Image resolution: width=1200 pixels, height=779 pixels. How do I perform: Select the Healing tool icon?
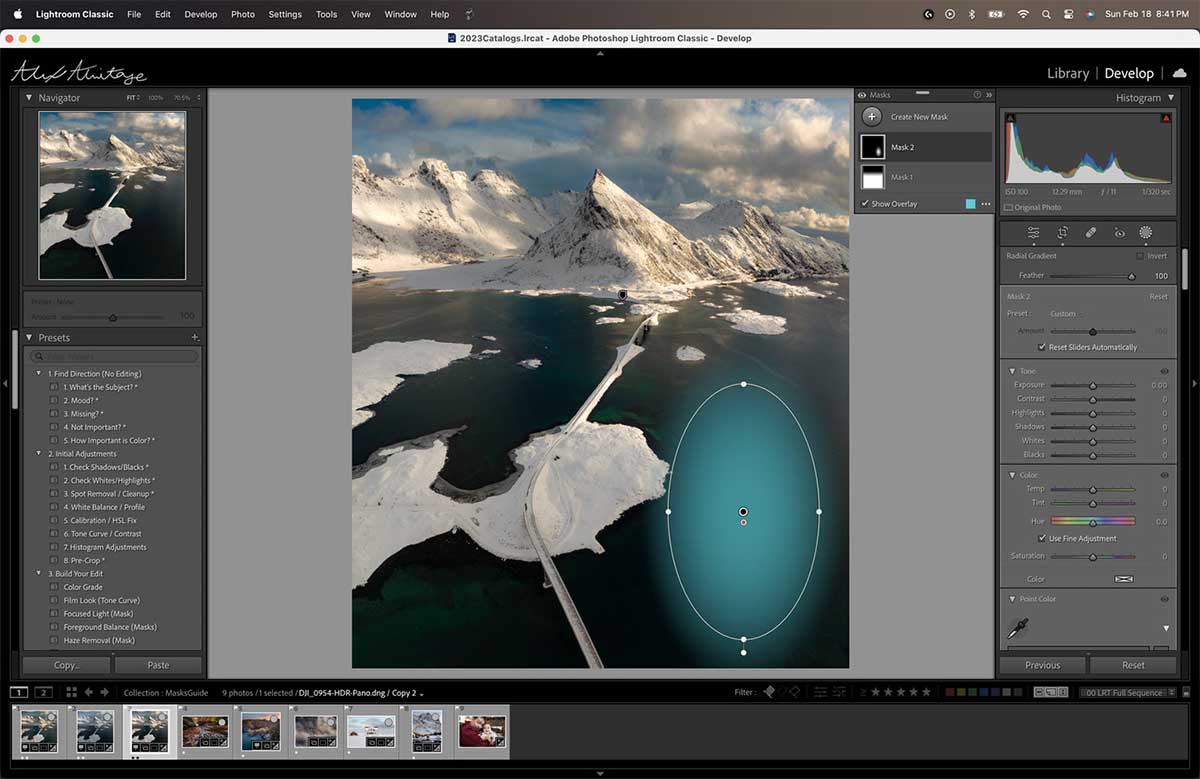click(x=1091, y=232)
